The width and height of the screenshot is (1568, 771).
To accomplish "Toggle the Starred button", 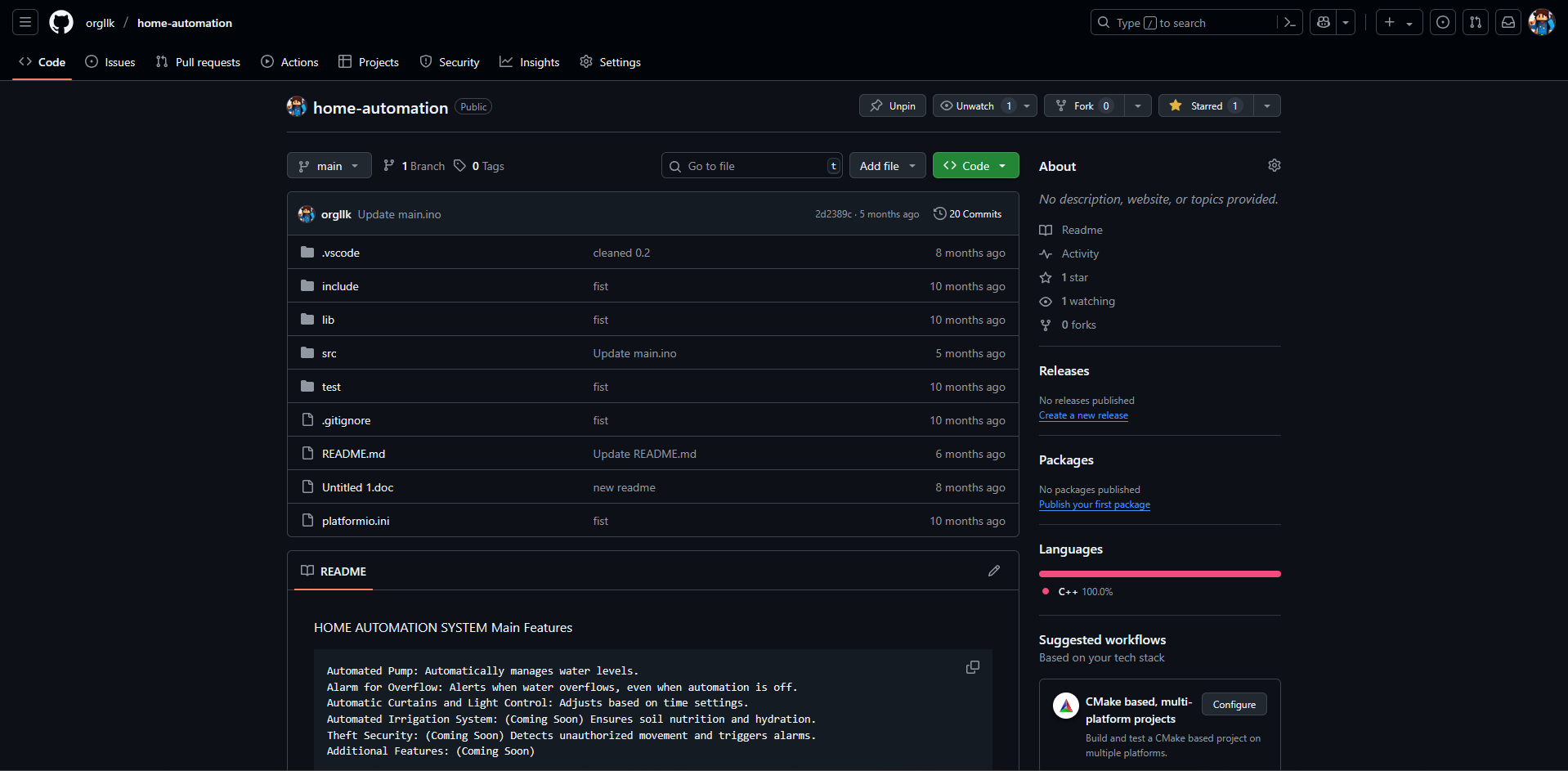I will pyautogui.click(x=1206, y=105).
